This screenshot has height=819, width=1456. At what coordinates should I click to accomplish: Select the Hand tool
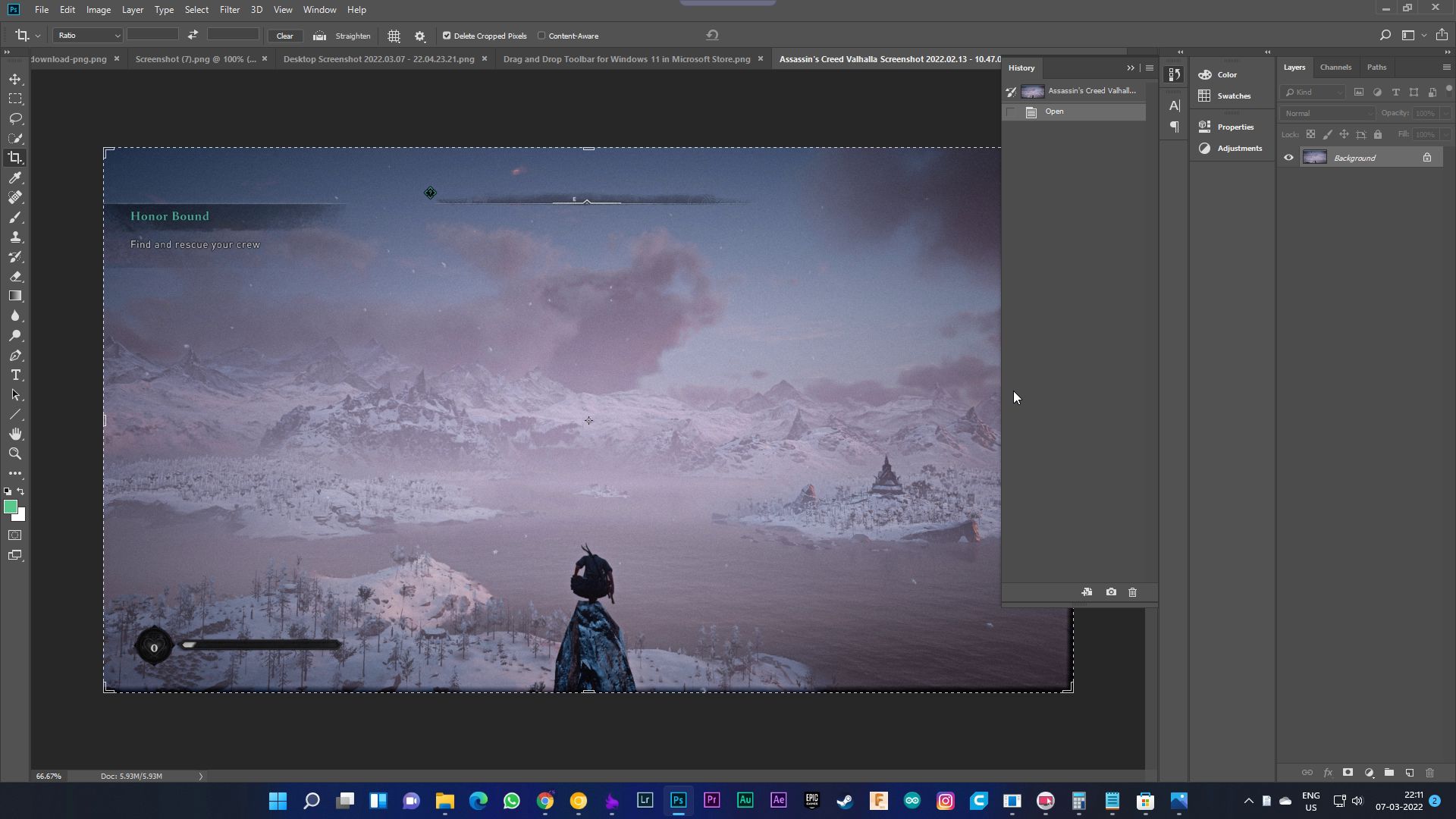[x=15, y=434]
